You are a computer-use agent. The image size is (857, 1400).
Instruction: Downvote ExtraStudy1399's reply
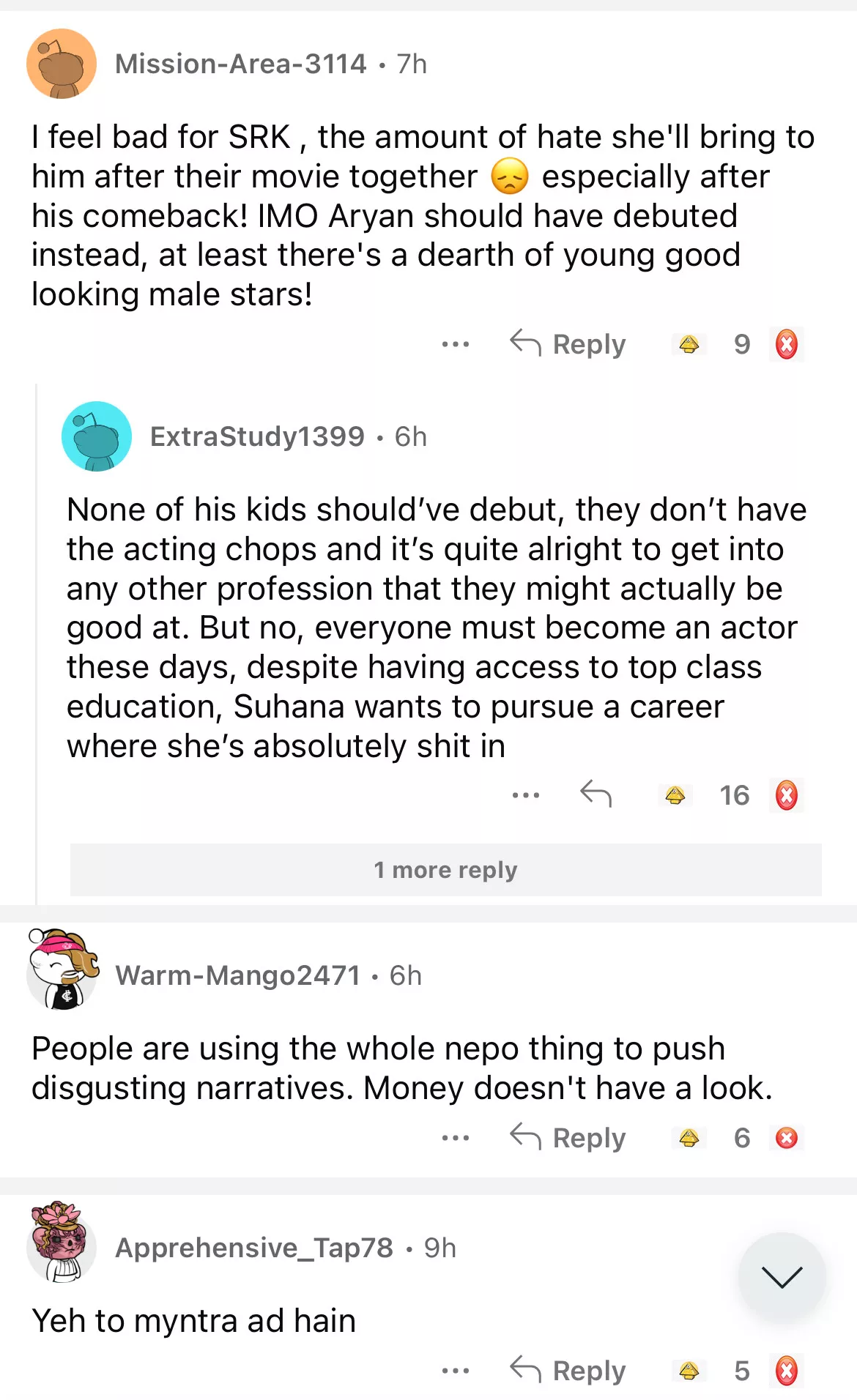(787, 795)
